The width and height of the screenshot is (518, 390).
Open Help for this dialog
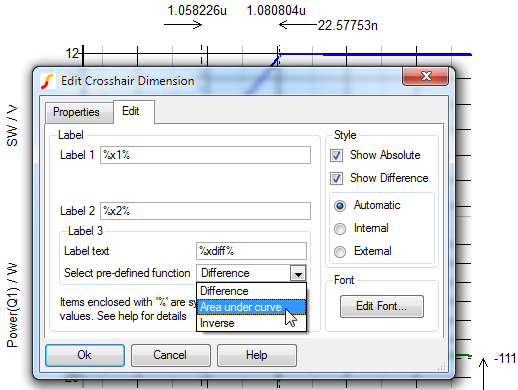click(x=257, y=355)
